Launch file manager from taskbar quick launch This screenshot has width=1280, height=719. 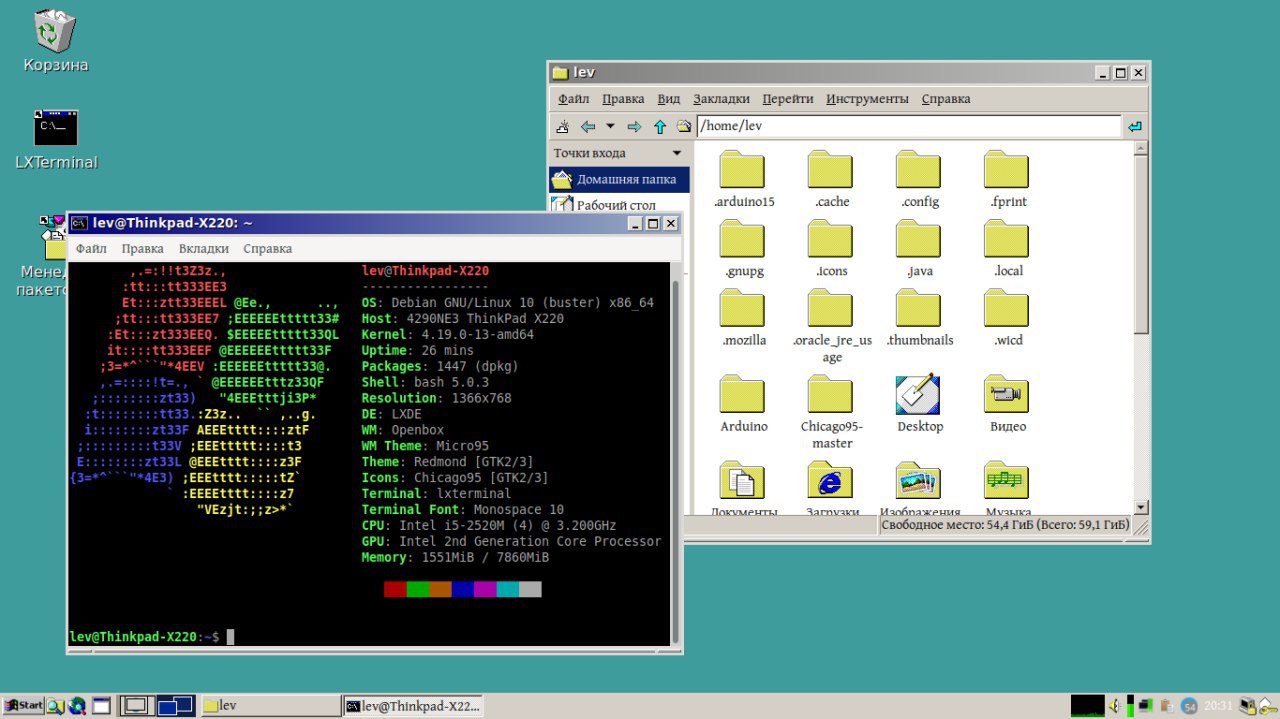click(55, 706)
